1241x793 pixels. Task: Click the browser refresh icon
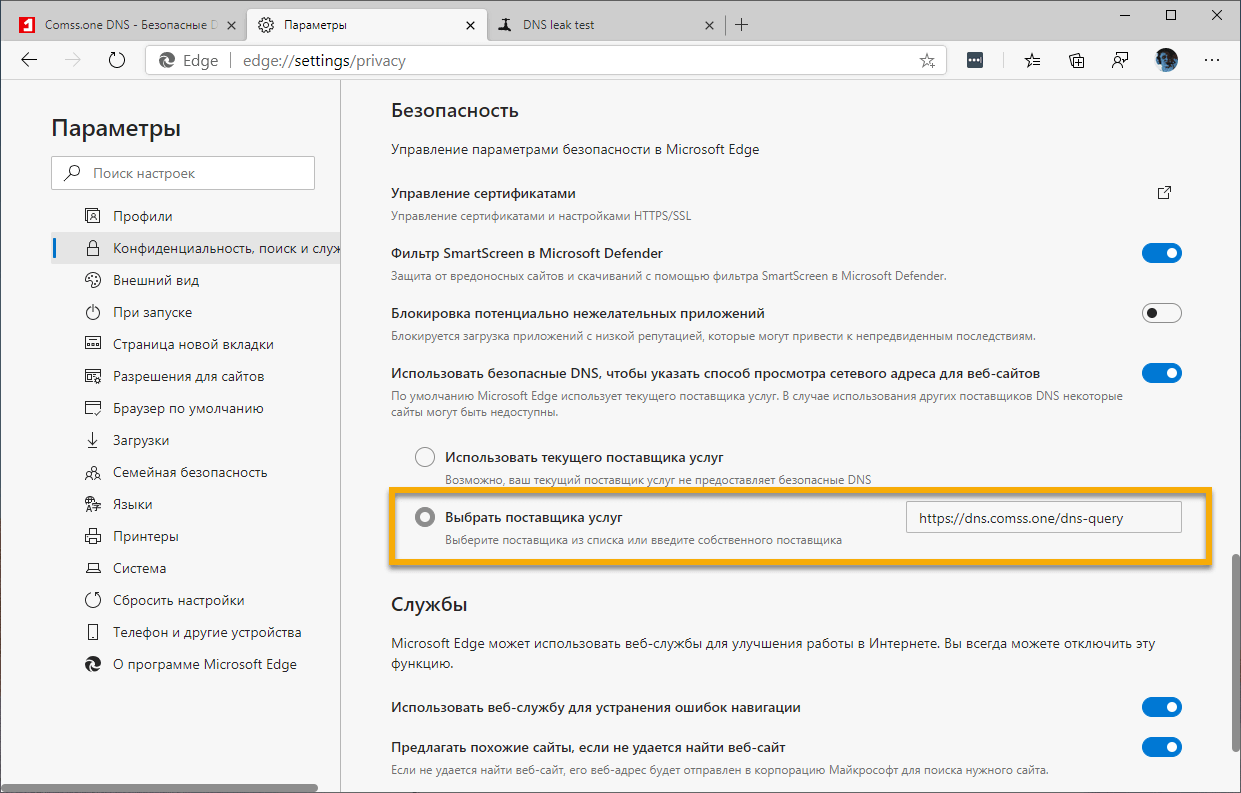pyautogui.click(x=117, y=60)
